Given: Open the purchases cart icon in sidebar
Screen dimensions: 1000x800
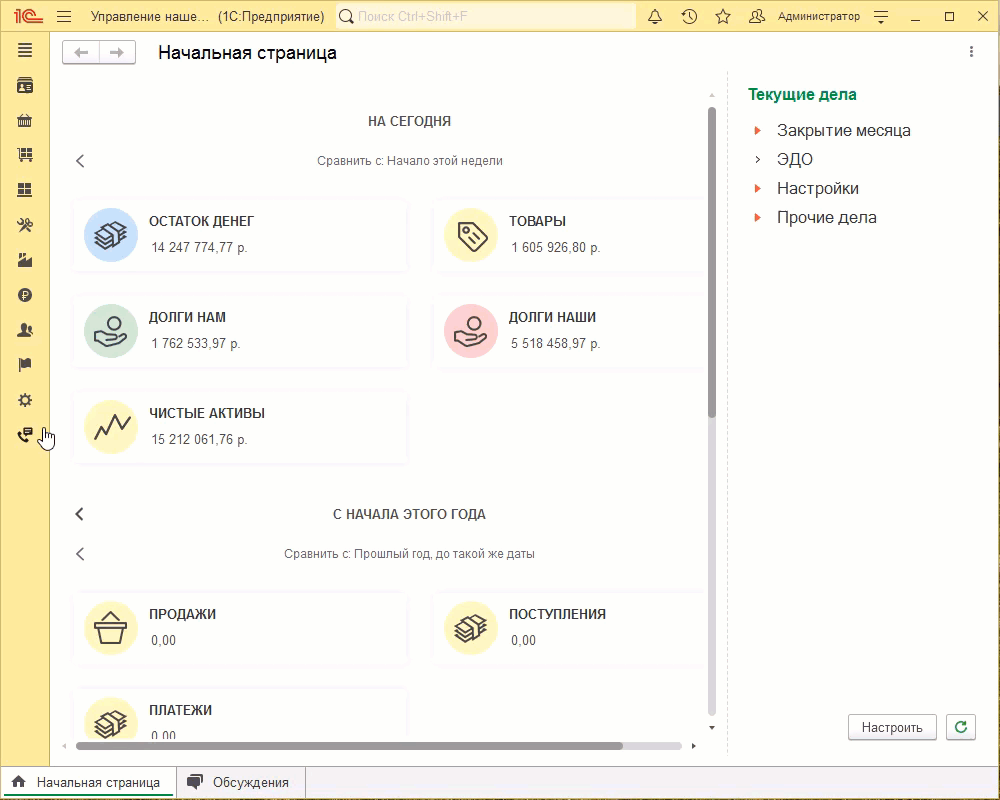Looking at the screenshot, I should pyautogui.click(x=25, y=155).
